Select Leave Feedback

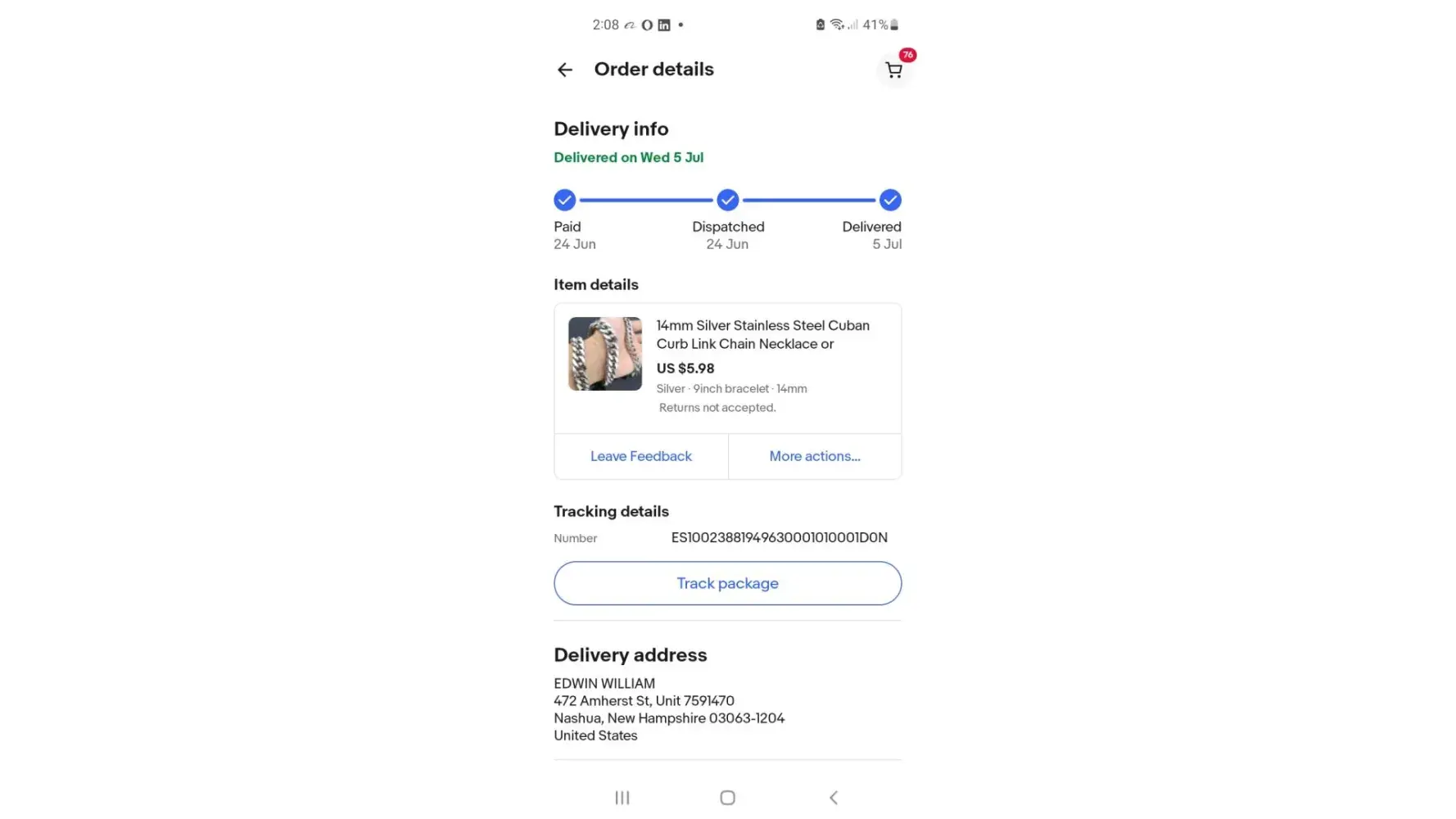[641, 456]
